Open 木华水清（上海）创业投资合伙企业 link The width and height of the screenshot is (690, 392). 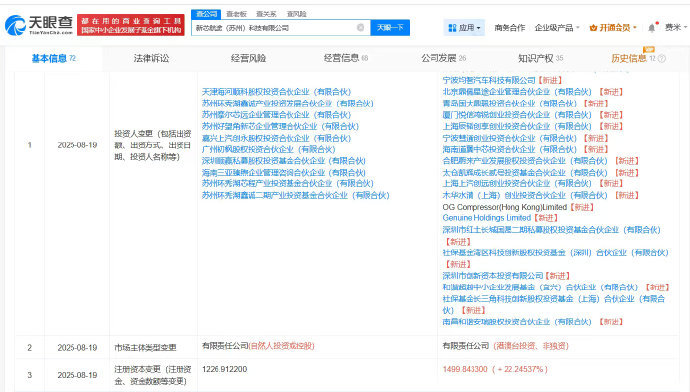525,195
